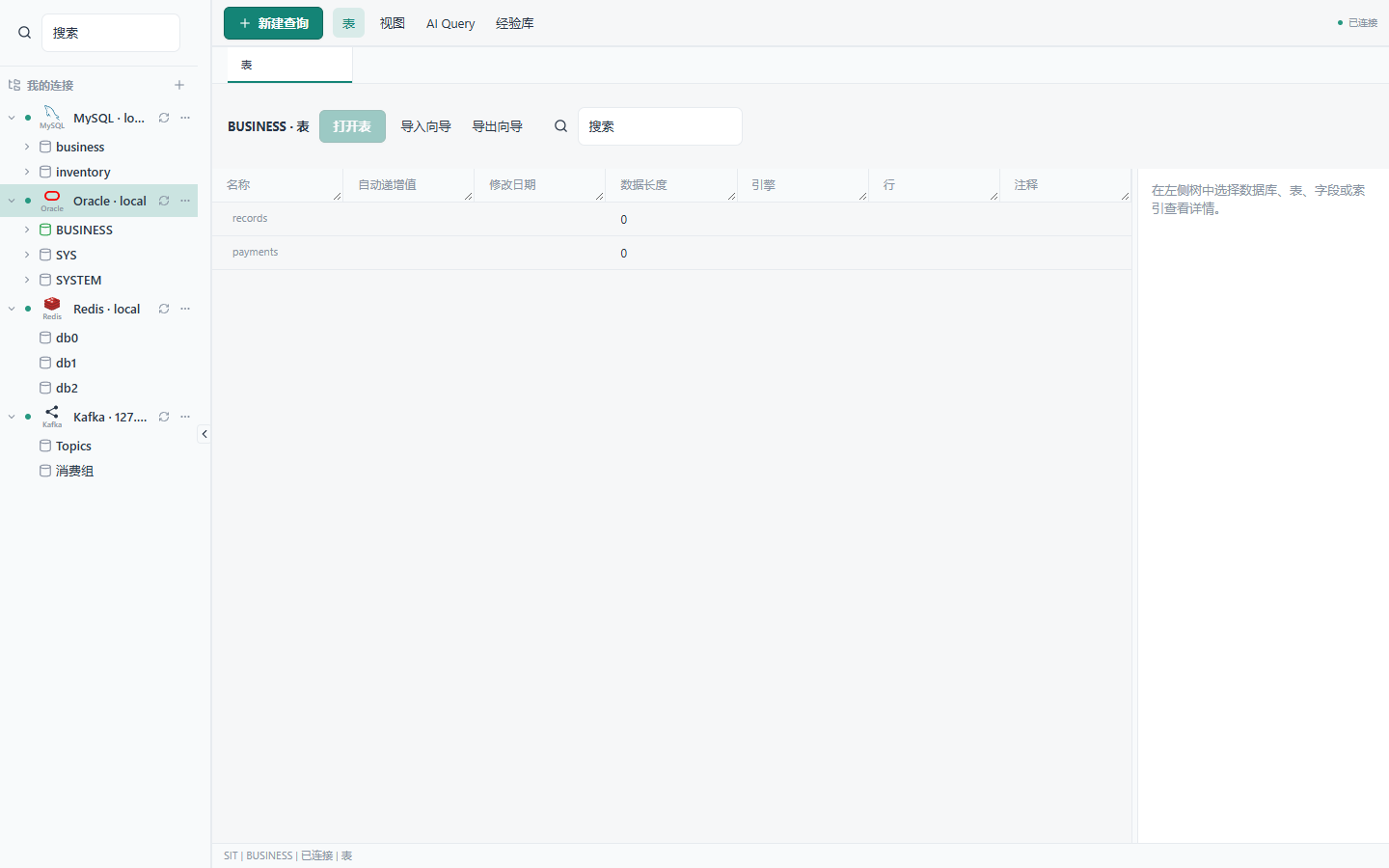Image resolution: width=1389 pixels, height=868 pixels.
Task: Click the connection tree icon beside 我的连接
Action: tap(14, 85)
